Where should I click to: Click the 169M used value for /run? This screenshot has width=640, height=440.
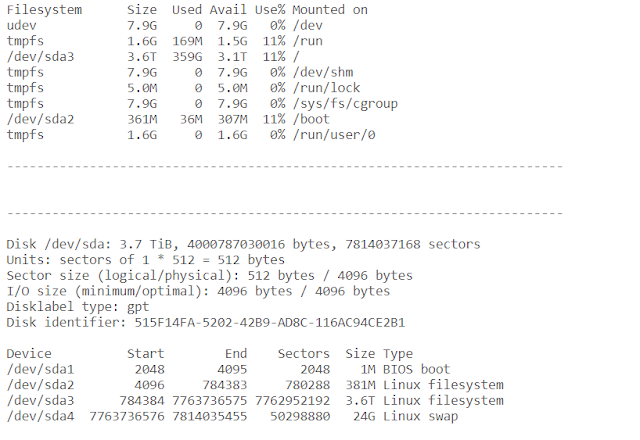(186, 41)
